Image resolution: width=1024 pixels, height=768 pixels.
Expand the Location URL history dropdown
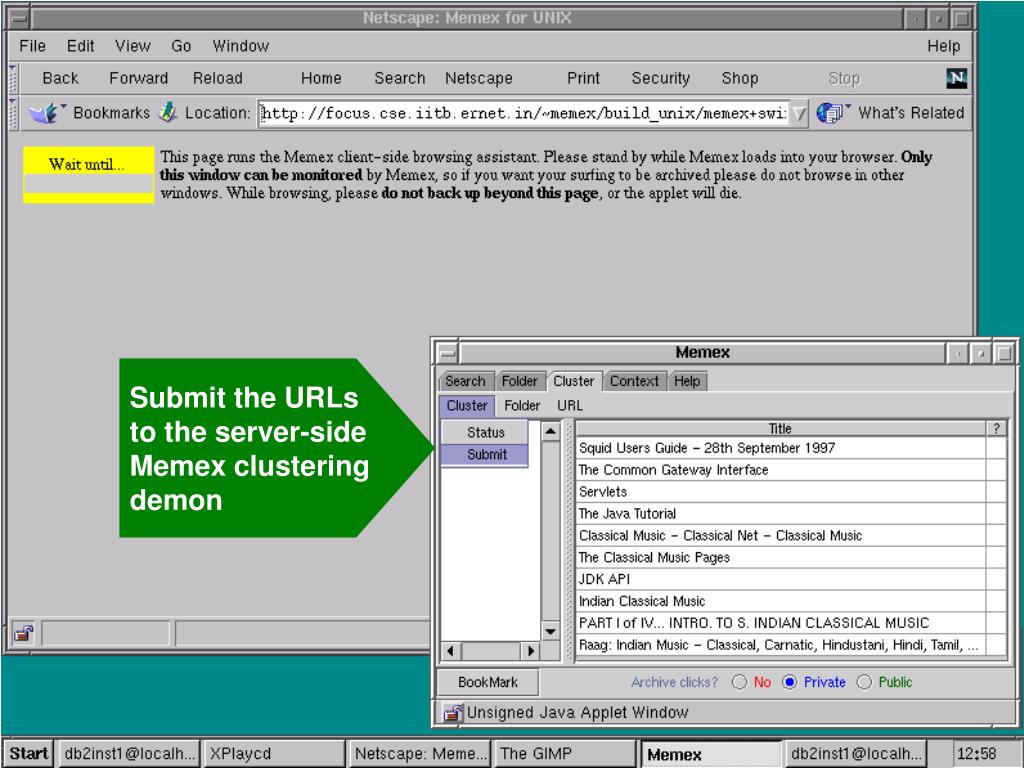(799, 114)
